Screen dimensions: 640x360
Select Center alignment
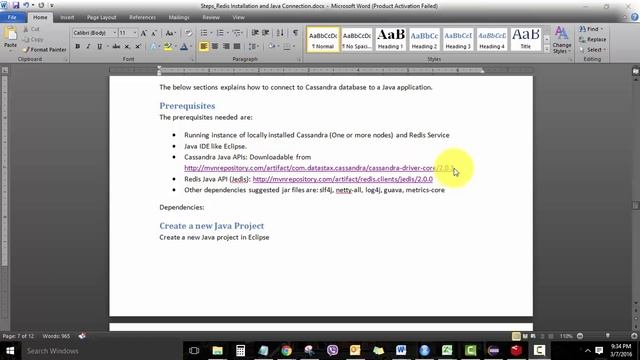(215, 47)
